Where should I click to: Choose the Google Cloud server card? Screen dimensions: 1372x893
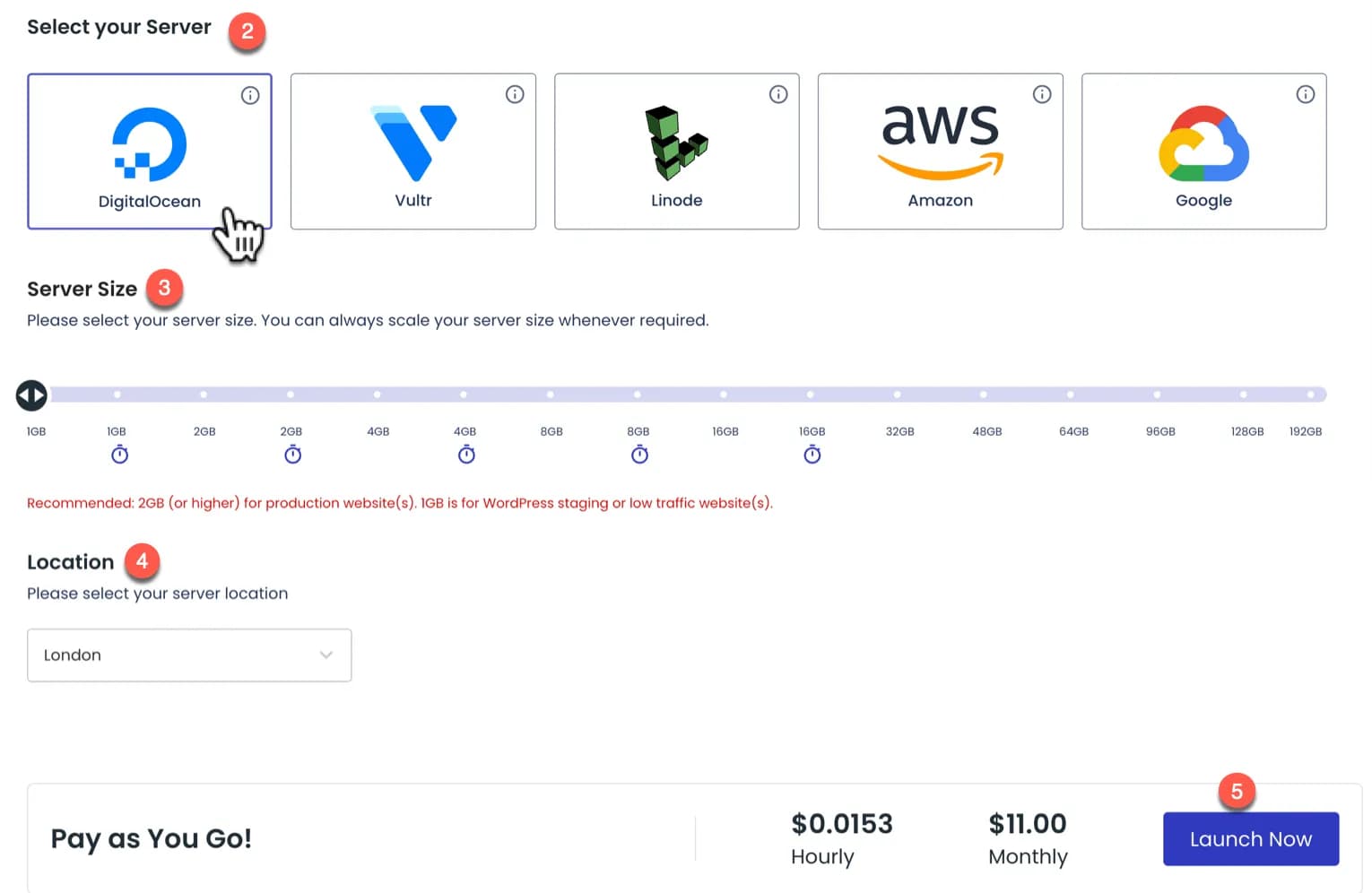pos(1204,152)
